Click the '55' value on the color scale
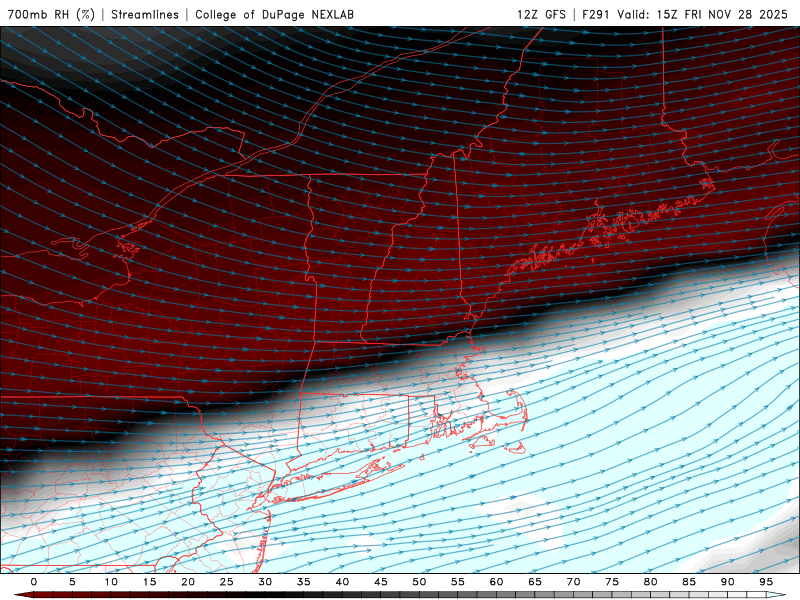Image resolution: width=800 pixels, height=600 pixels. click(458, 582)
